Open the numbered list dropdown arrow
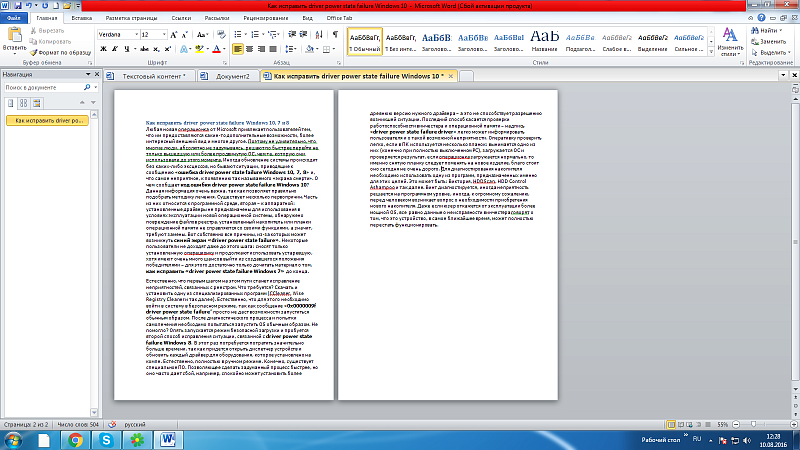800x450 pixels. click(x=263, y=35)
